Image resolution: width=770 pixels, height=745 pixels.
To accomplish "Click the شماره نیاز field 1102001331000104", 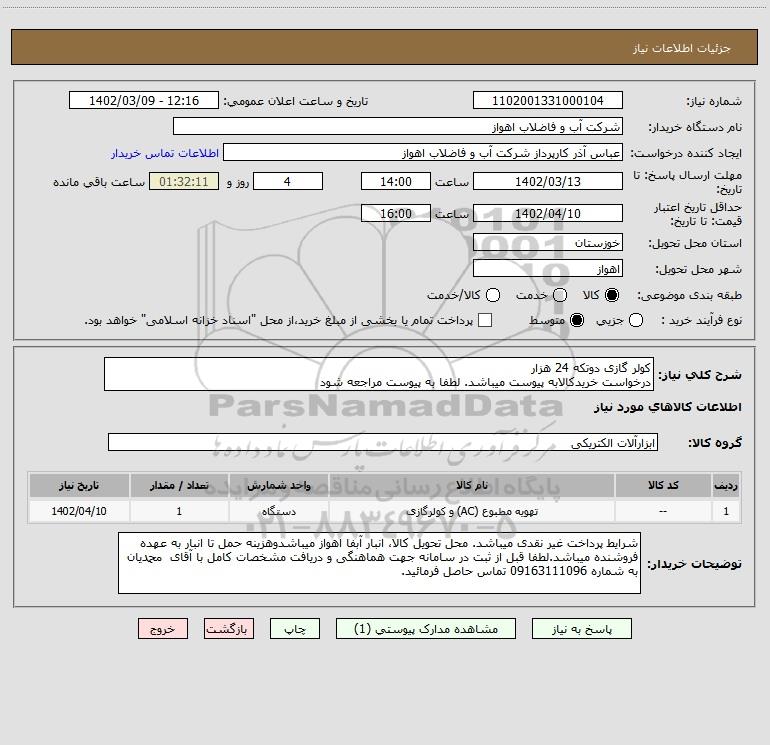I will (548, 100).
